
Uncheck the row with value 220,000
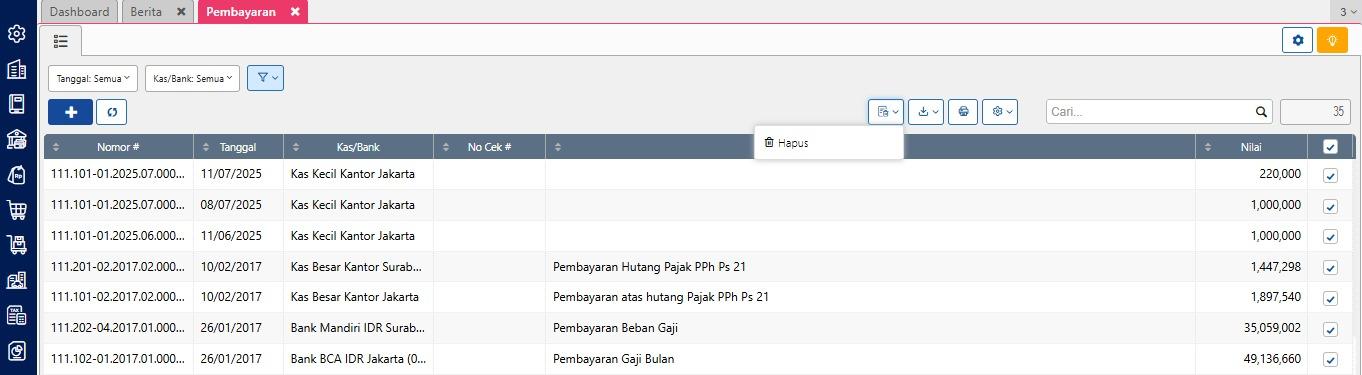[x=1330, y=175]
